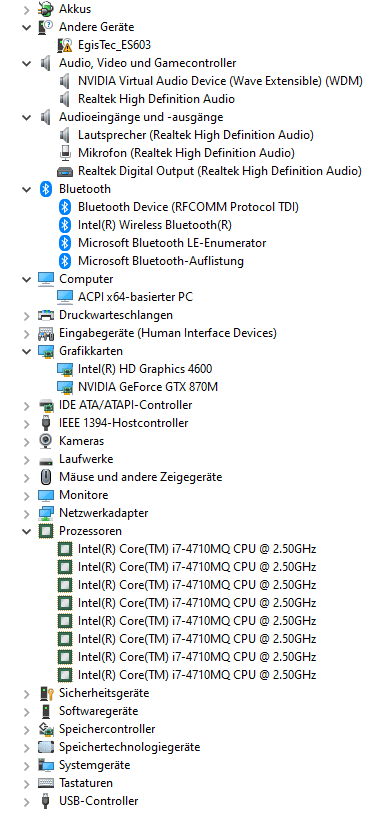Expand the USB-Controller category
377x818 pixels.
27,801
